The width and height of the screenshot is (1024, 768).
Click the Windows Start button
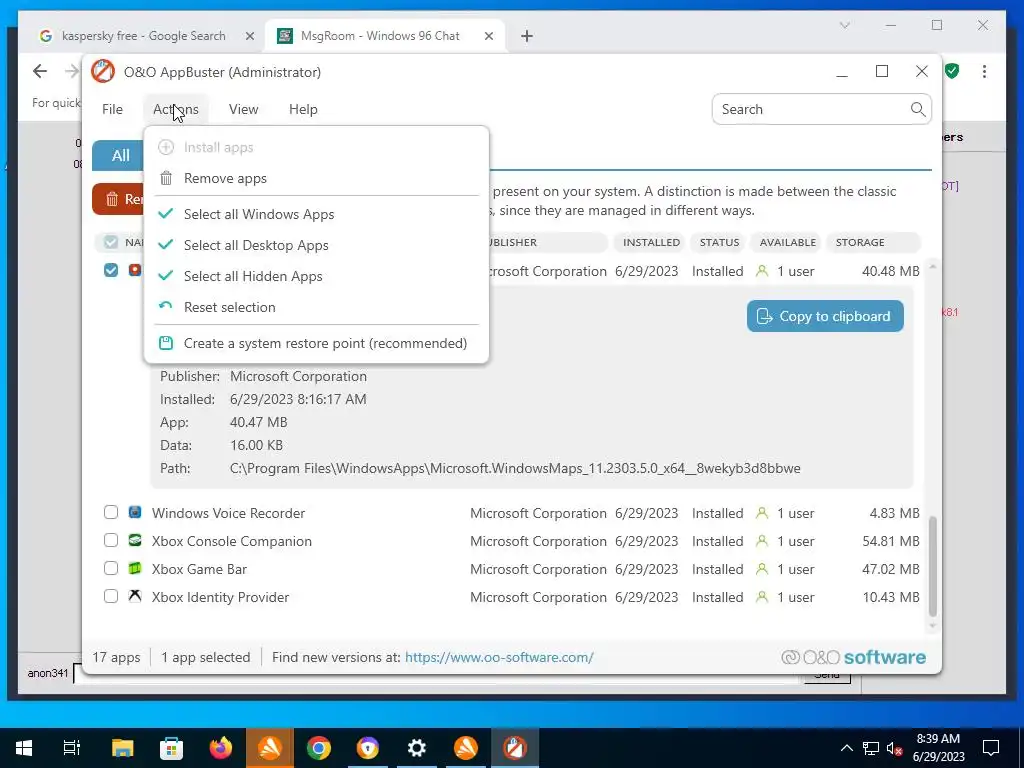pos(24,748)
